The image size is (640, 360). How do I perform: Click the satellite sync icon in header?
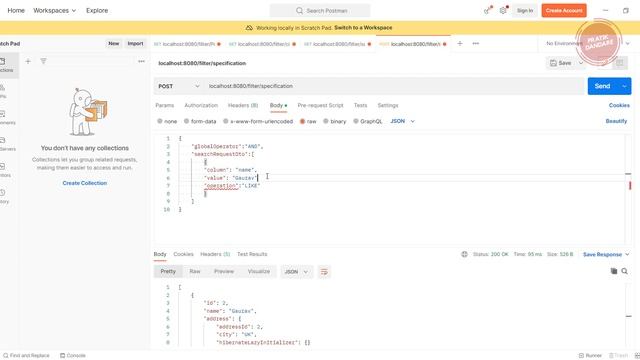coord(487,10)
